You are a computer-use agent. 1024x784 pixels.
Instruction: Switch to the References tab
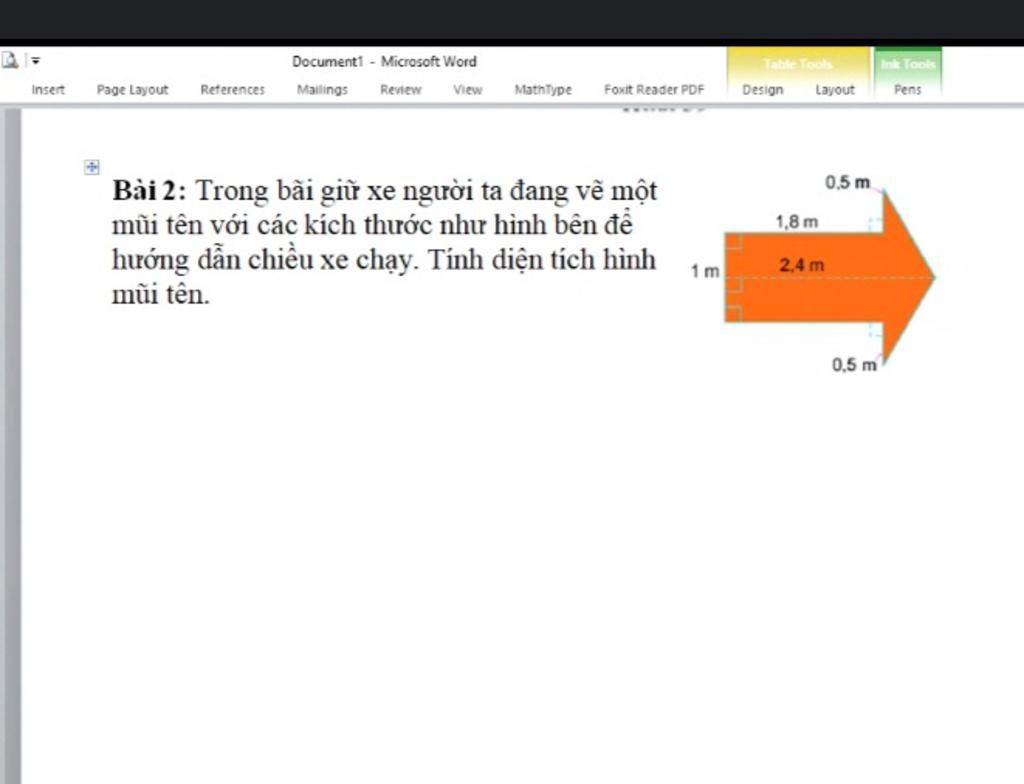[x=232, y=90]
